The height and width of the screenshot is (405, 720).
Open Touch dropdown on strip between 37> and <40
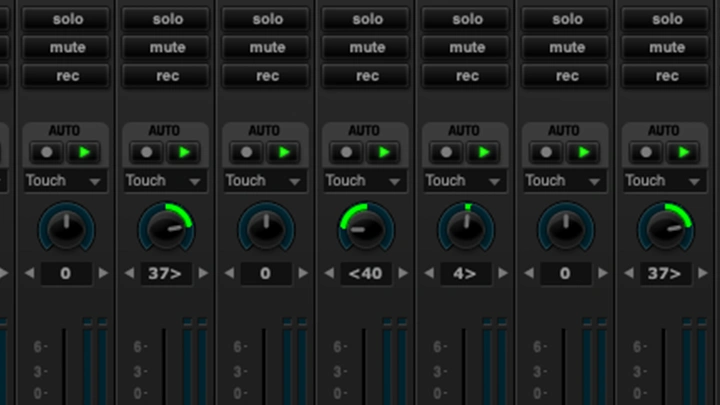tap(266, 181)
